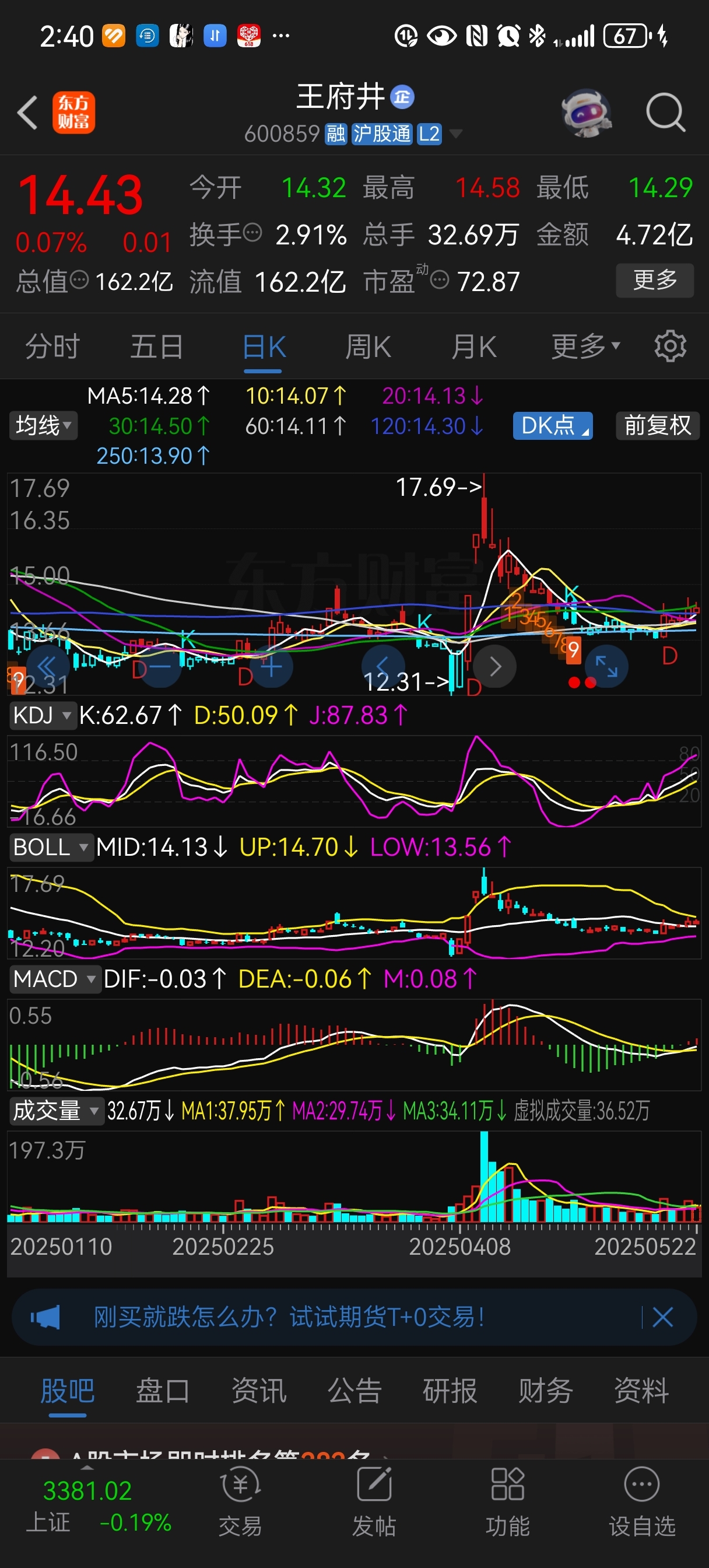Viewport: 709px width, 1568px height.
Task: Tap the 12.31 low marker
Action: coord(406,682)
